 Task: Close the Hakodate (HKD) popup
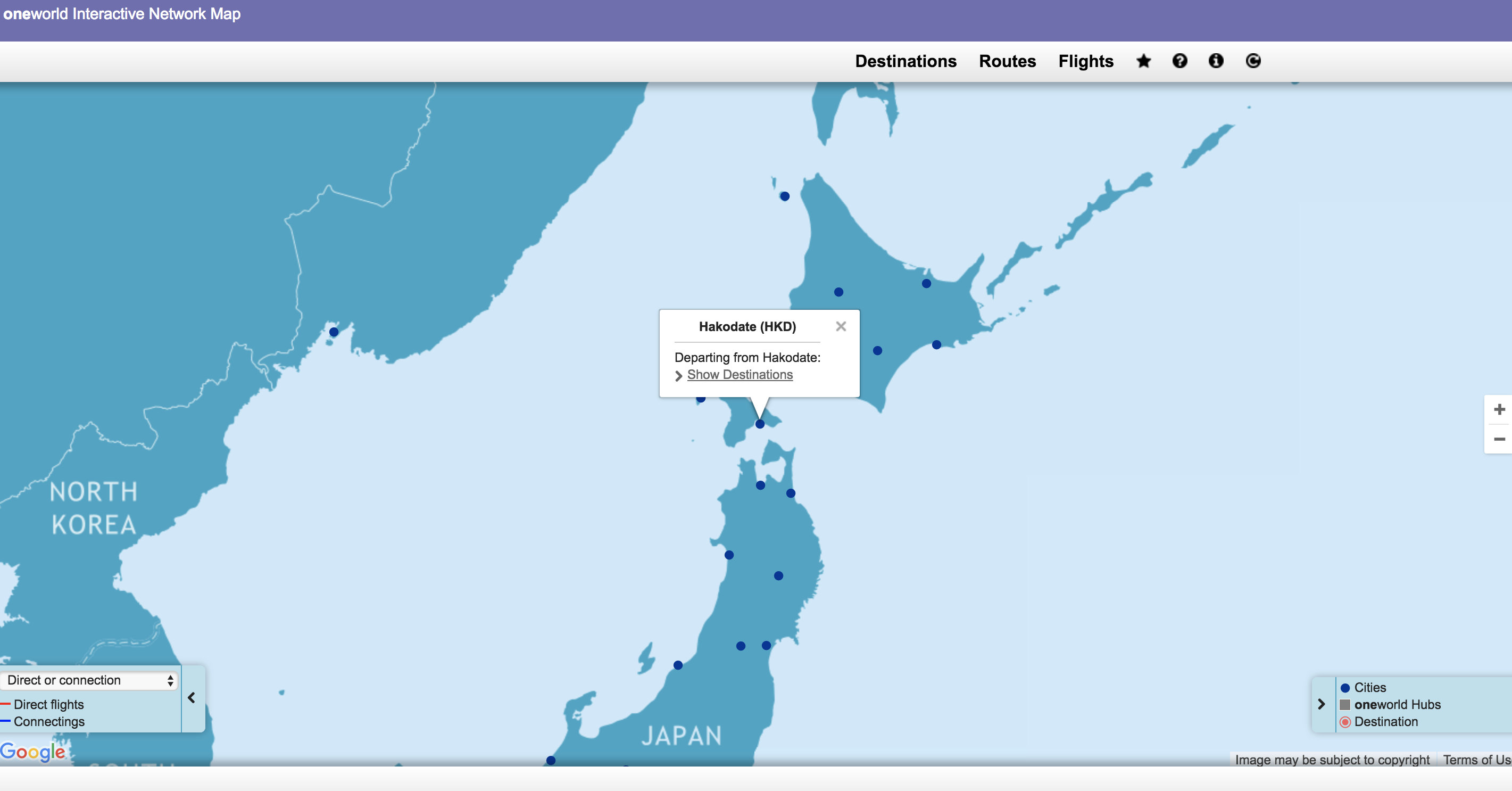click(841, 326)
